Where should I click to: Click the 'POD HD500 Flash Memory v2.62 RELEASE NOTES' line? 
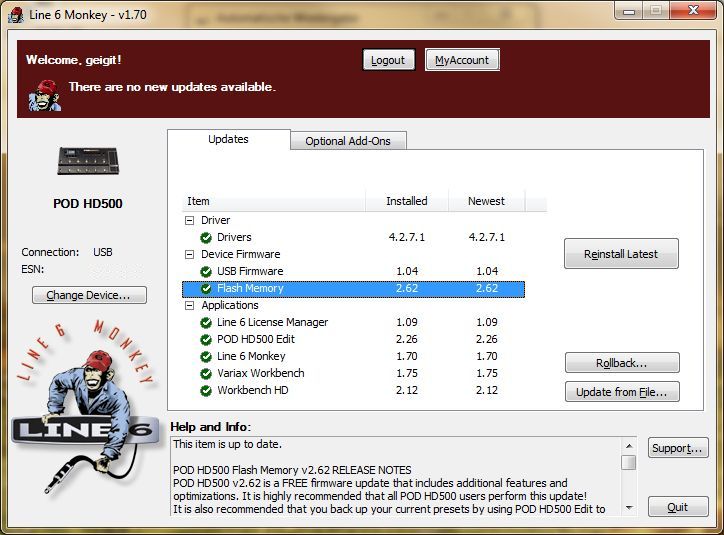pyautogui.click(x=292, y=470)
